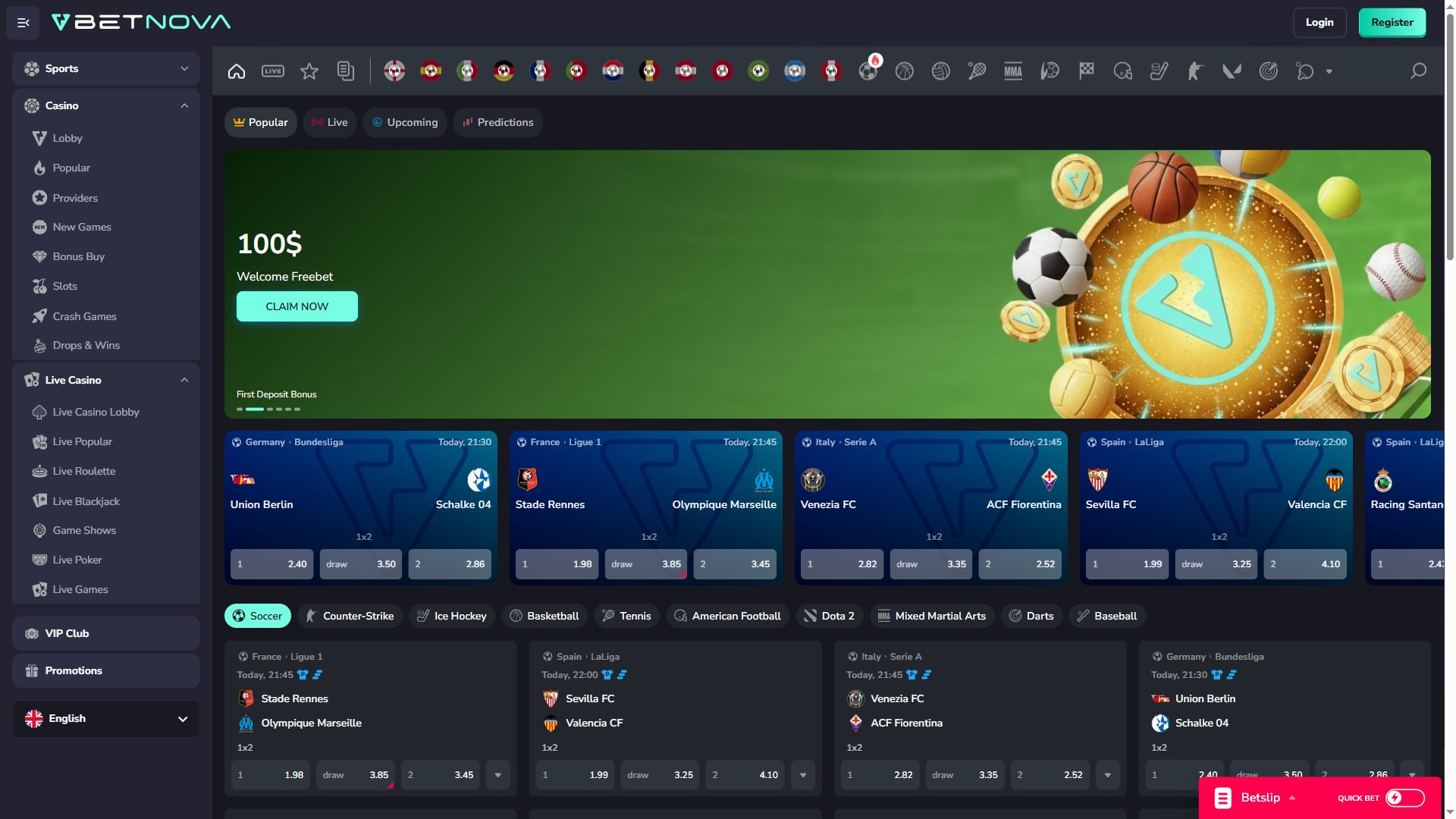Open the Promotions page
Image resolution: width=1456 pixels, height=819 pixels.
point(106,670)
